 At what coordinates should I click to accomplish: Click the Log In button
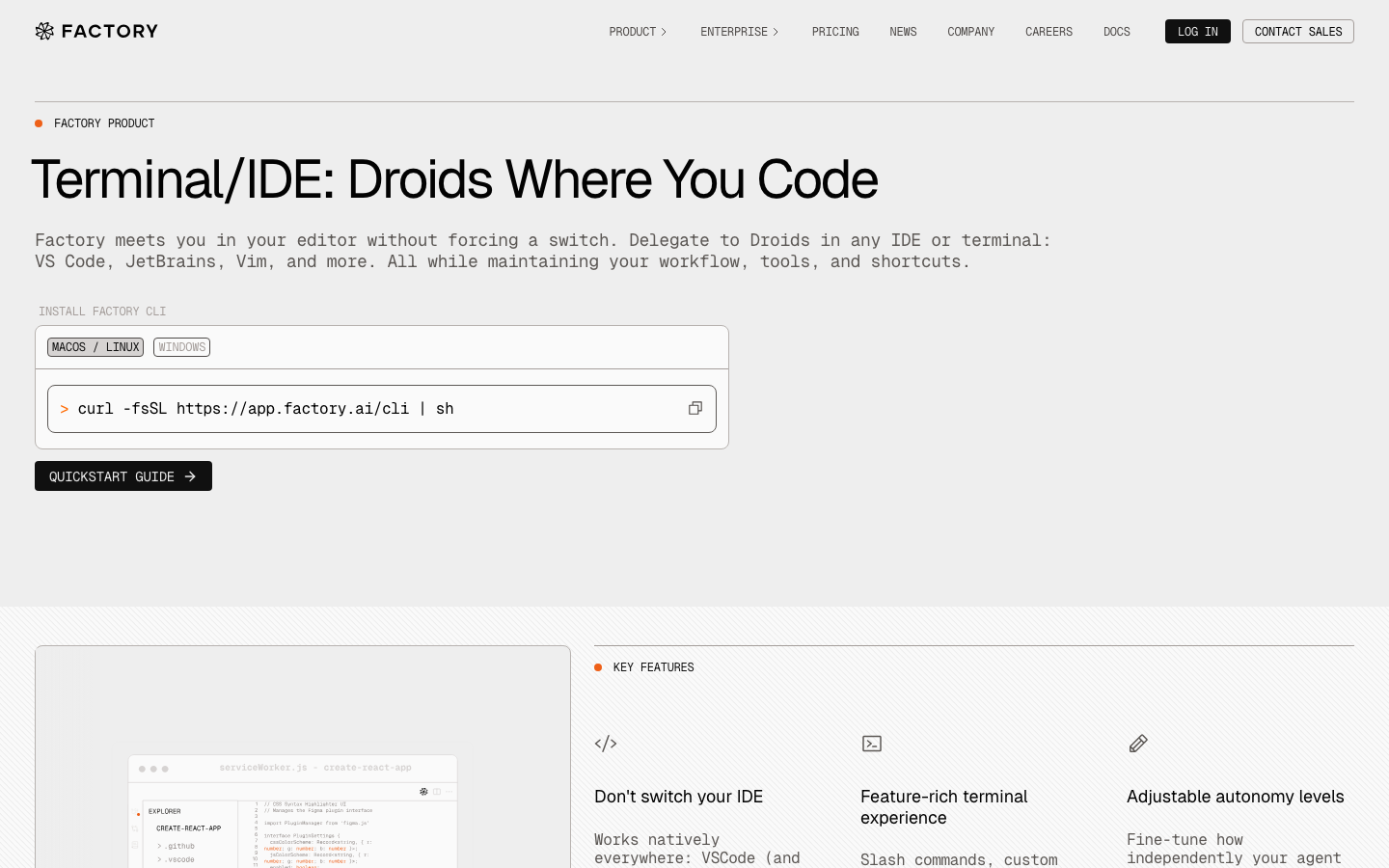[x=1198, y=32]
